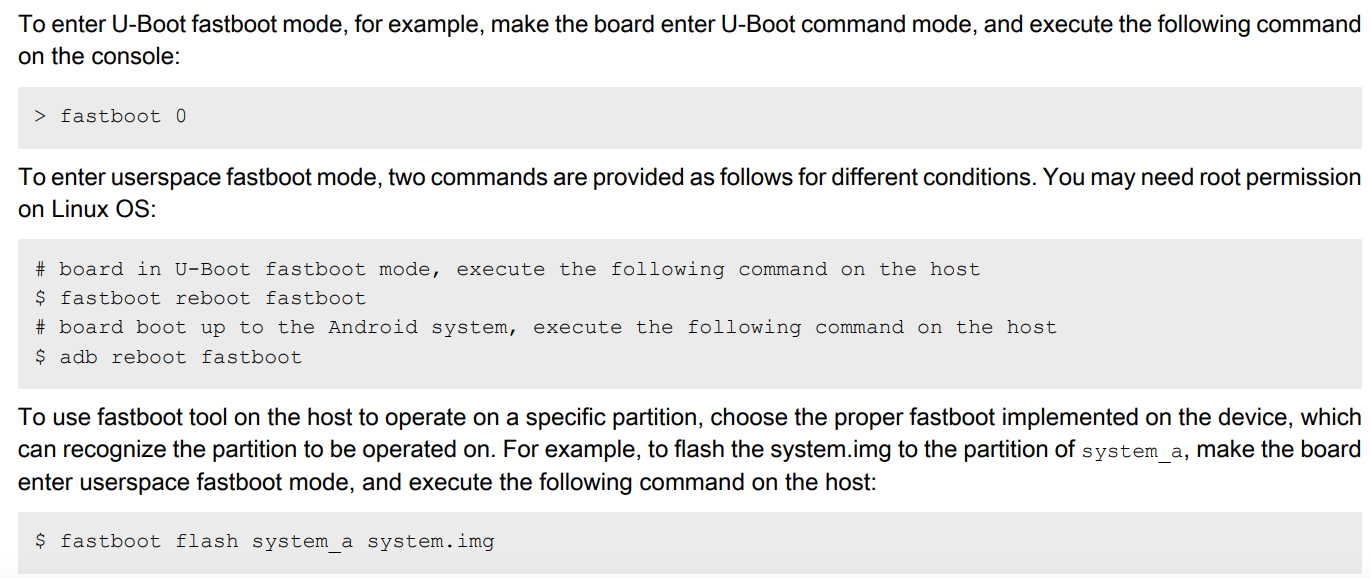Click the text 'on the console:'

[x=99, y=57]
